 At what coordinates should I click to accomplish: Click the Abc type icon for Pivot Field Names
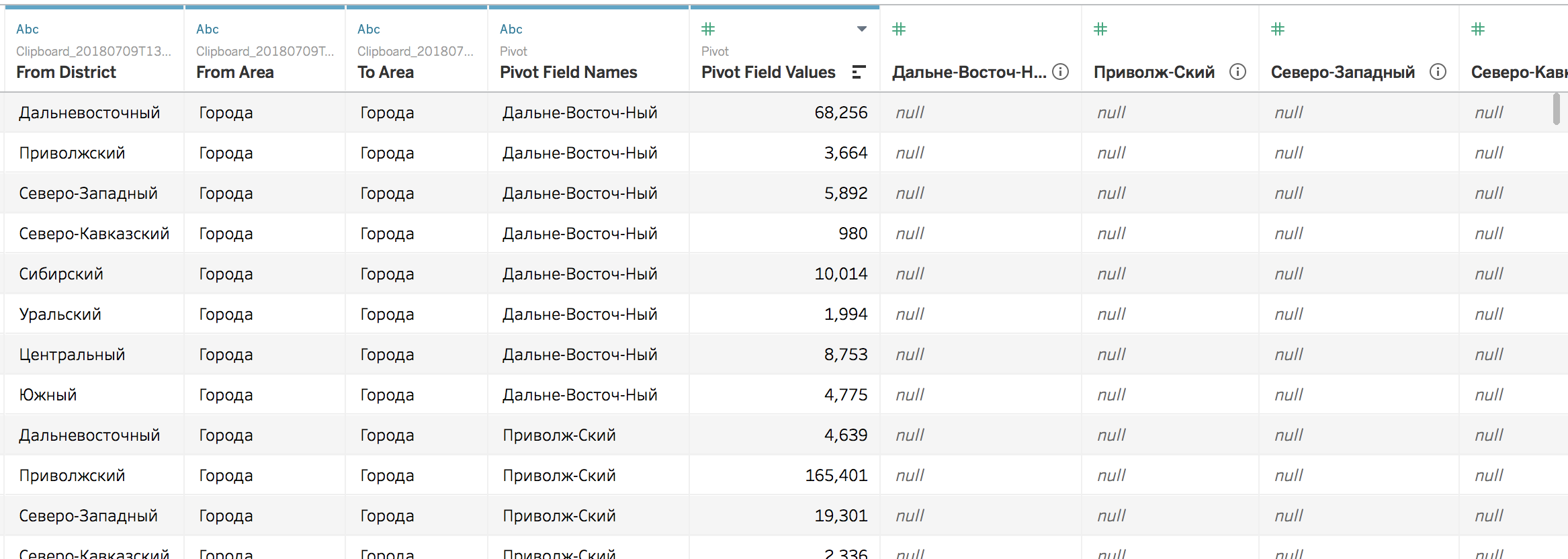coord(511,29)
